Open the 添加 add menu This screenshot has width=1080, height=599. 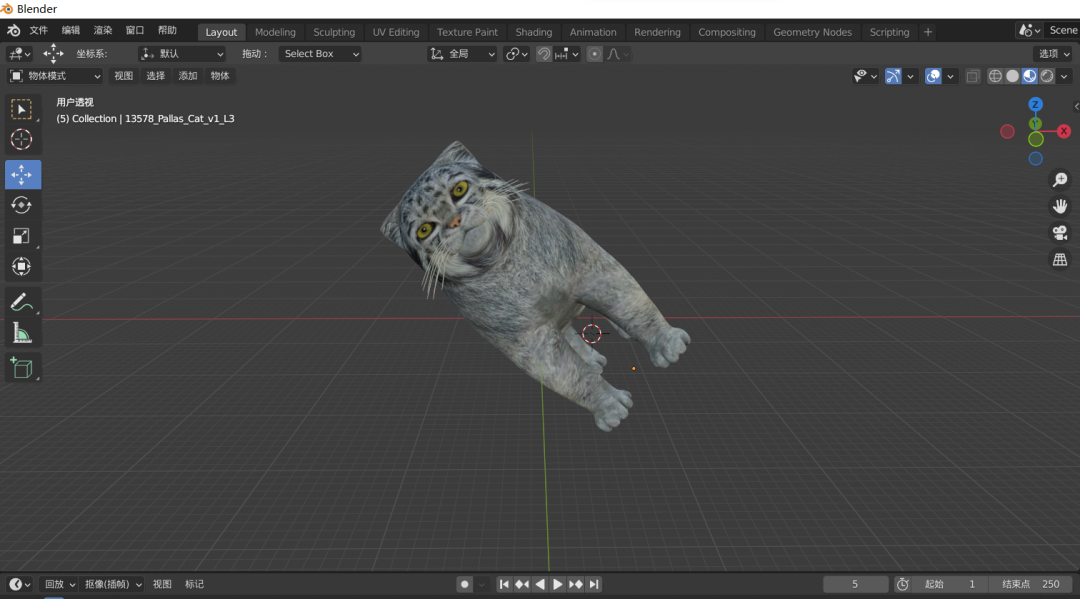click(x=187, y=76)
